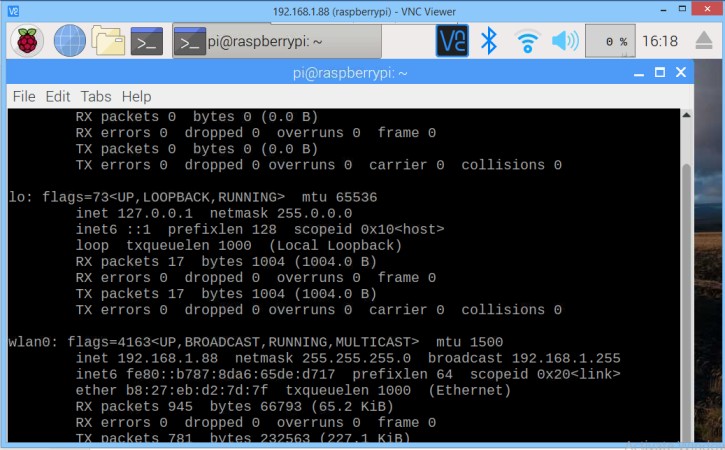This screenshot has width=725, height=450.
Task: Click the 16:18 panel clock
Action: (x=659, y=41)
